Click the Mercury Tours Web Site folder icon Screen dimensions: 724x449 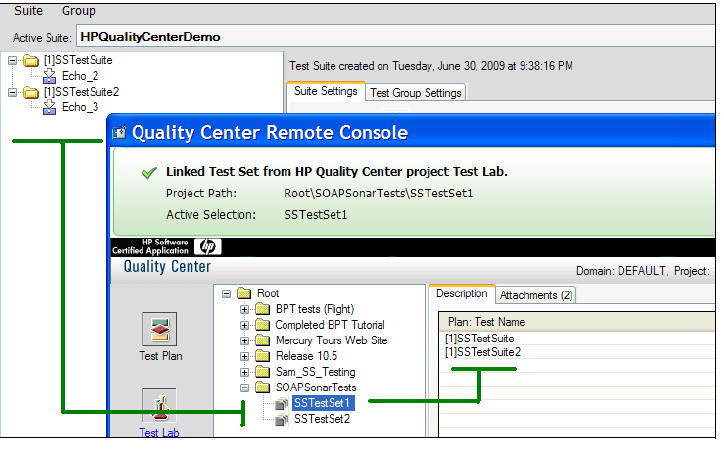262,341
